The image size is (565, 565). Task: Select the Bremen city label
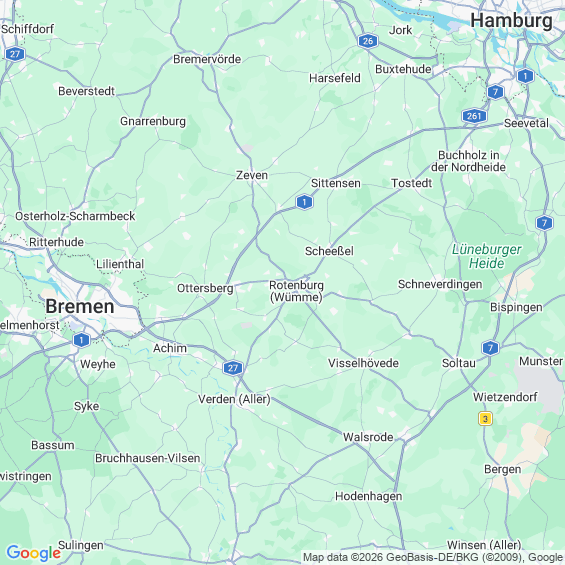pyautogui.click(x=80, y=306)
